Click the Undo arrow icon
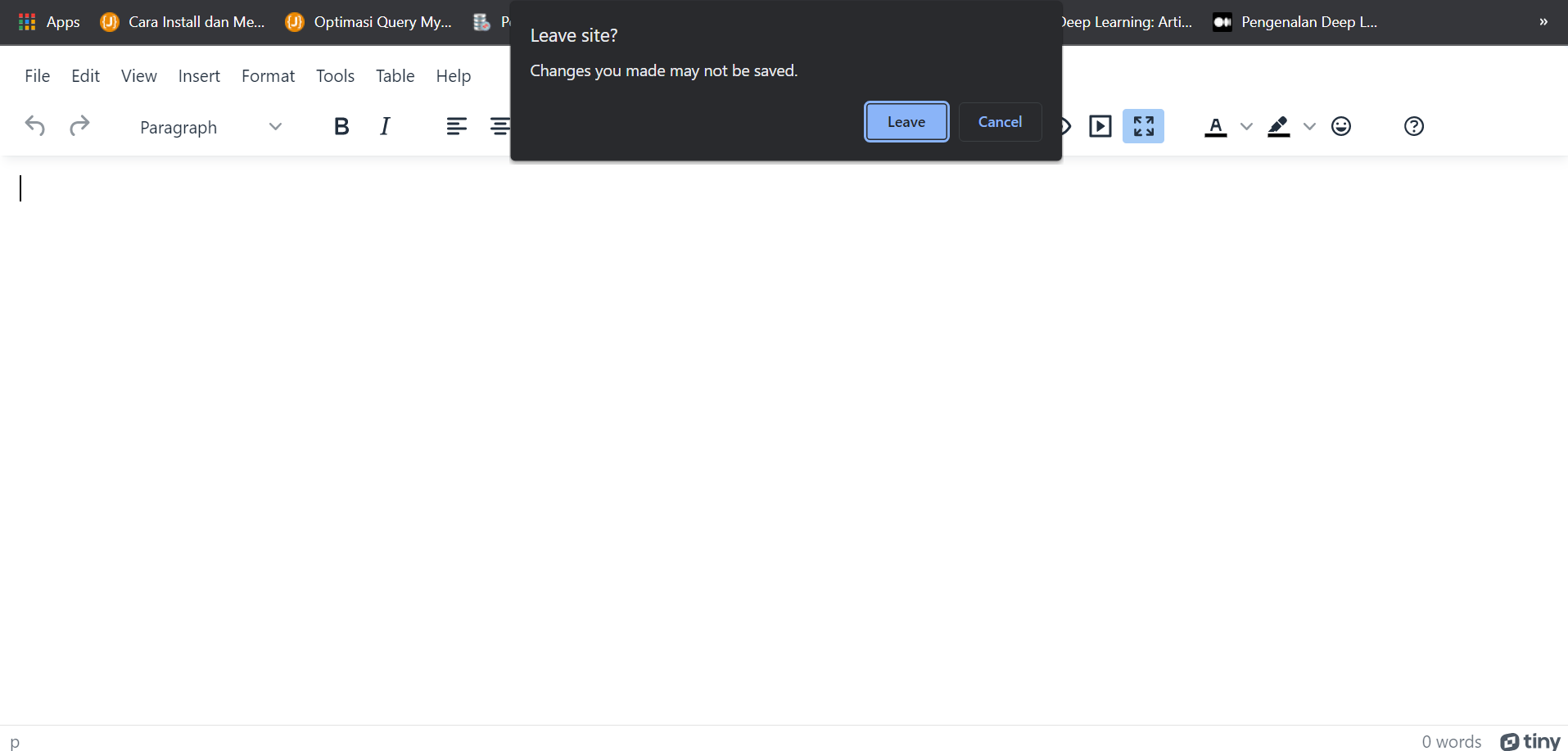Image resolution: width=1568 pixels, height=751 pixels. (35, 126)
